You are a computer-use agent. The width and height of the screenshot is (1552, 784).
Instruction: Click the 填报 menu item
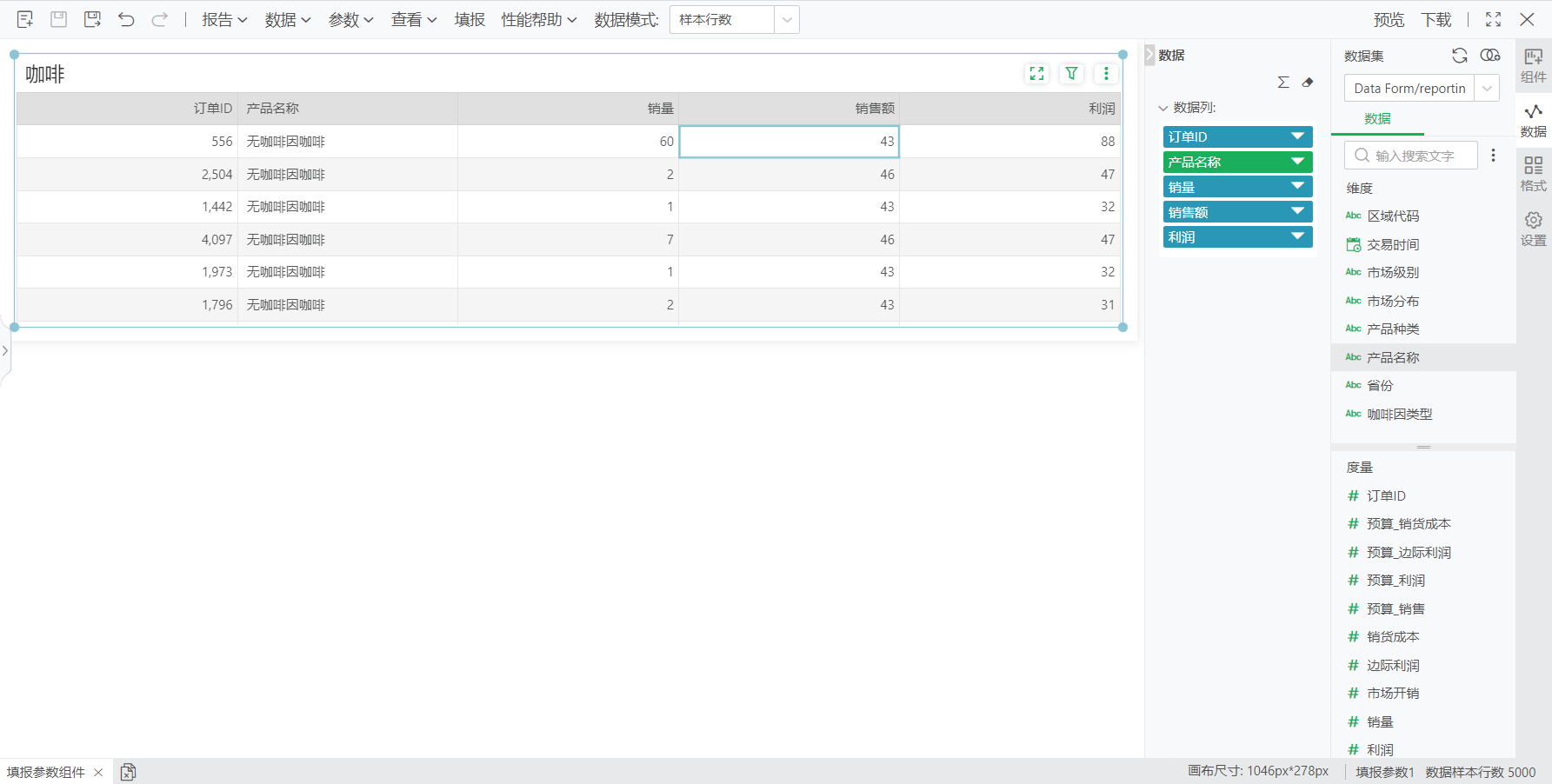(x=470, y=19)
